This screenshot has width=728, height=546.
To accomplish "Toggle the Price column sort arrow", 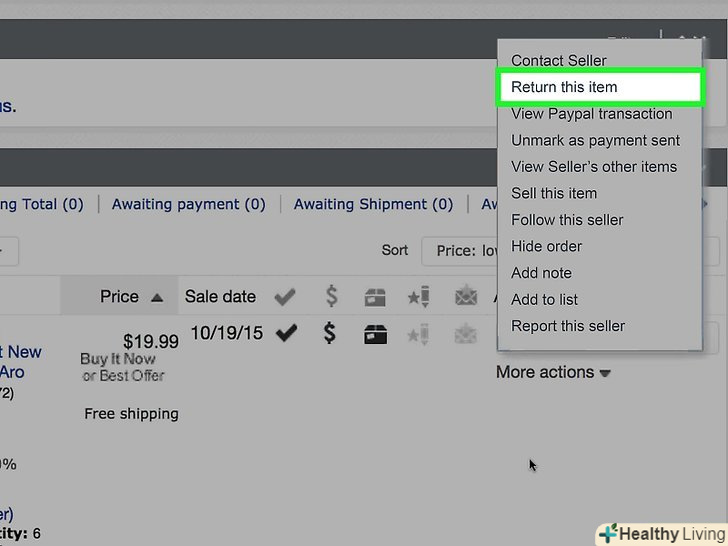I will [x=157, y=297].
